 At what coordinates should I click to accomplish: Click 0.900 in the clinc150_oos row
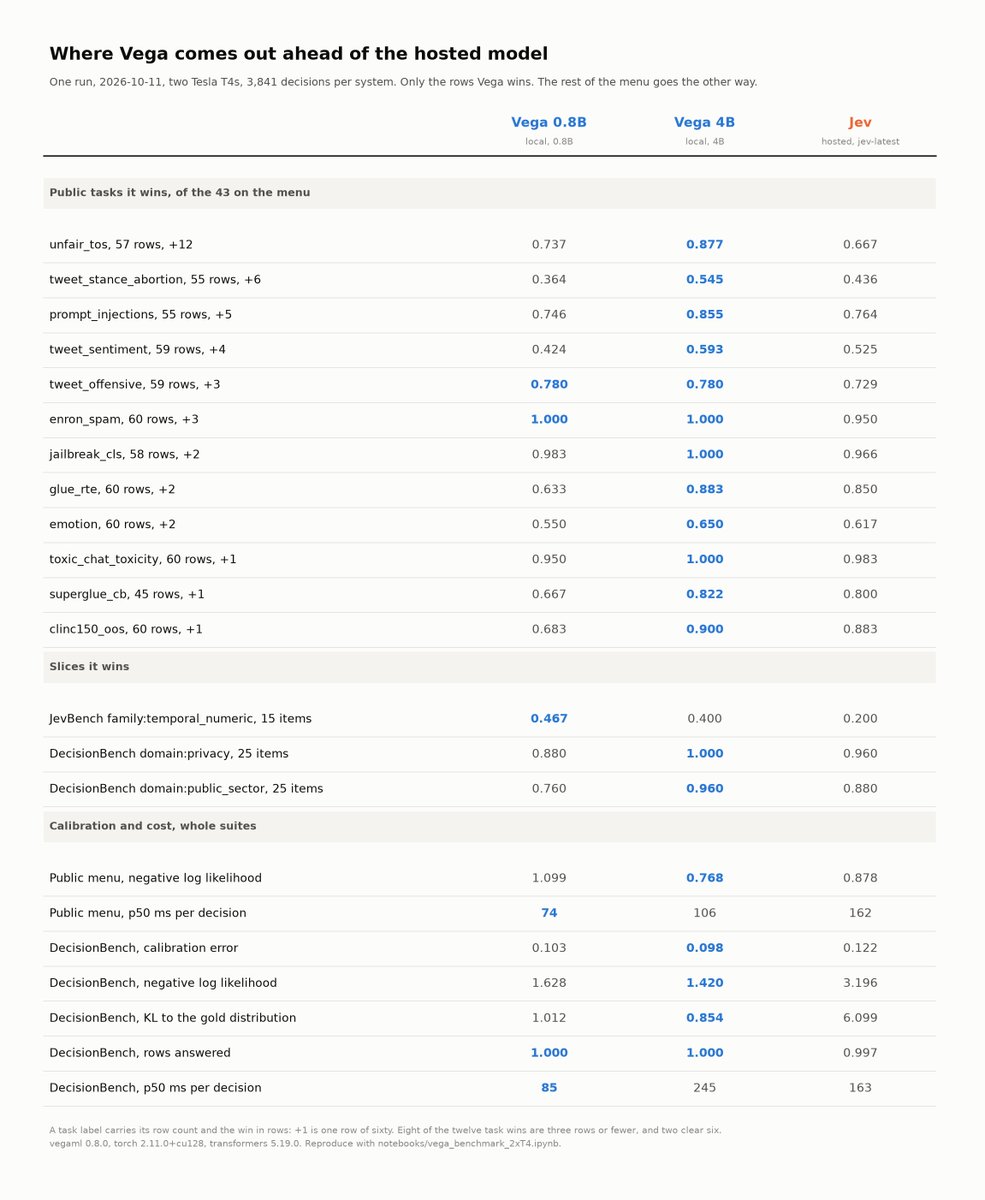[x=704, y=630]
